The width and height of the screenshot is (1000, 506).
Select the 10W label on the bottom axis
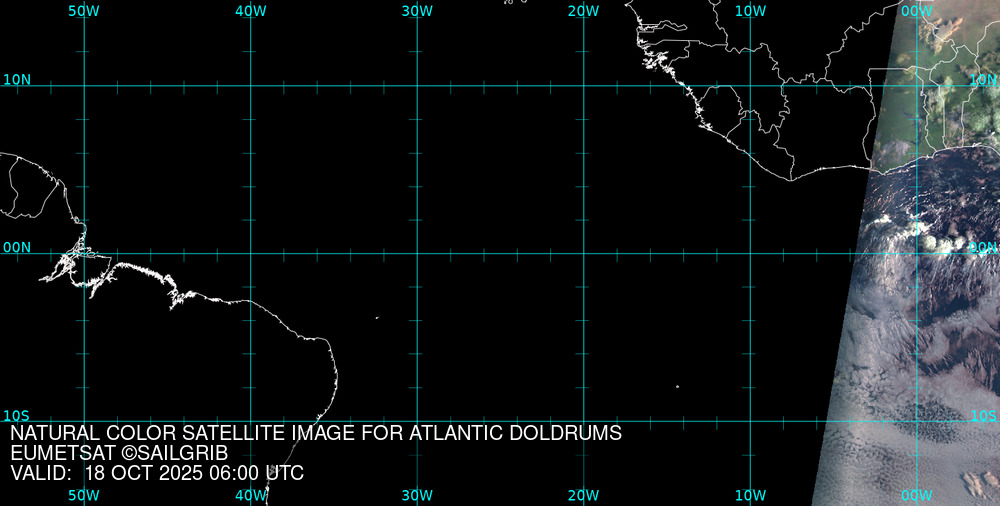pyautogui.click(x=750, y=495)
